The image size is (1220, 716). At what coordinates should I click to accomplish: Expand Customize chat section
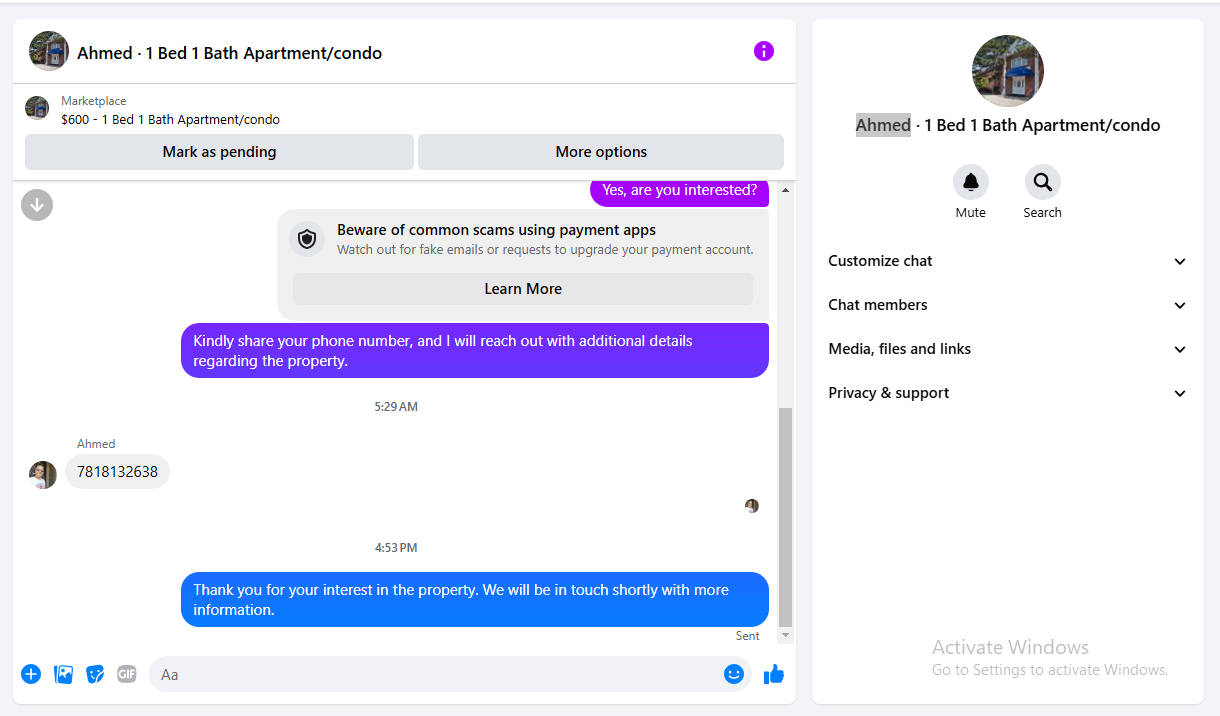click(x=1008, y=261)
